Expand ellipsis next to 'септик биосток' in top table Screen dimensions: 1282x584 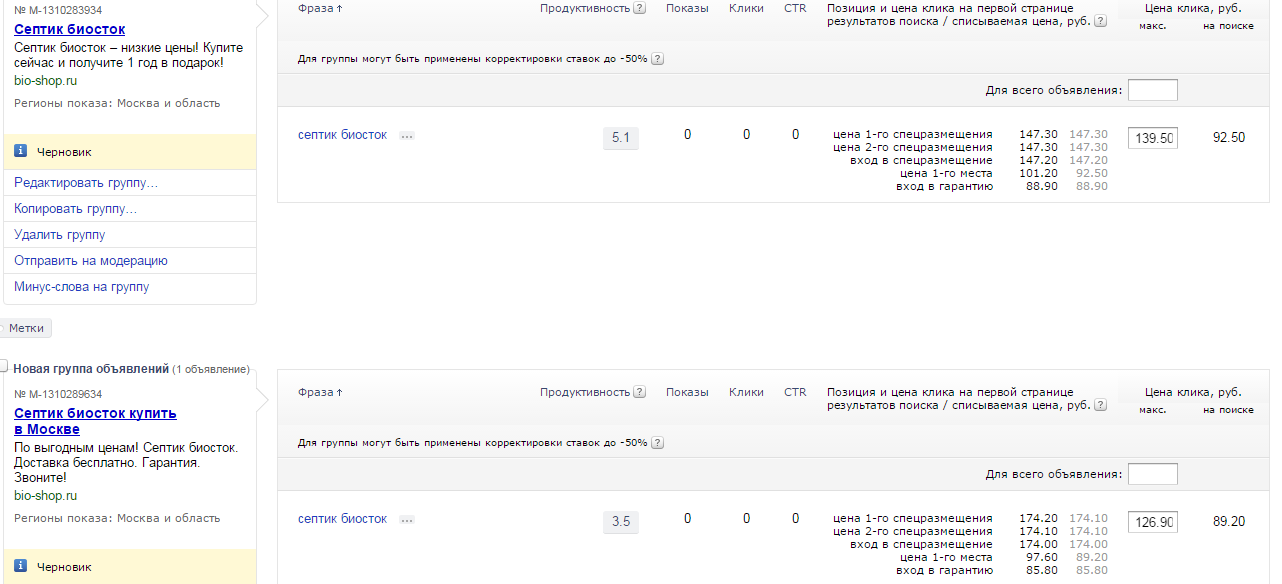(x=407, y=136)
